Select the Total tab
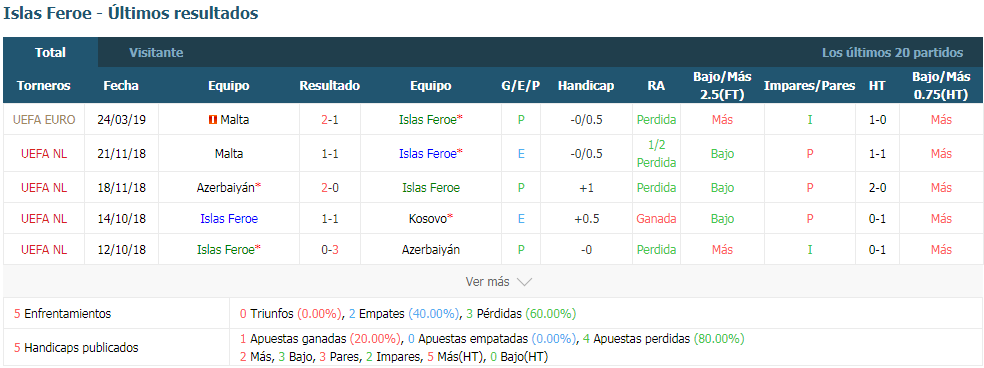The height and width of the screenshot is (368, 984). 51,53
